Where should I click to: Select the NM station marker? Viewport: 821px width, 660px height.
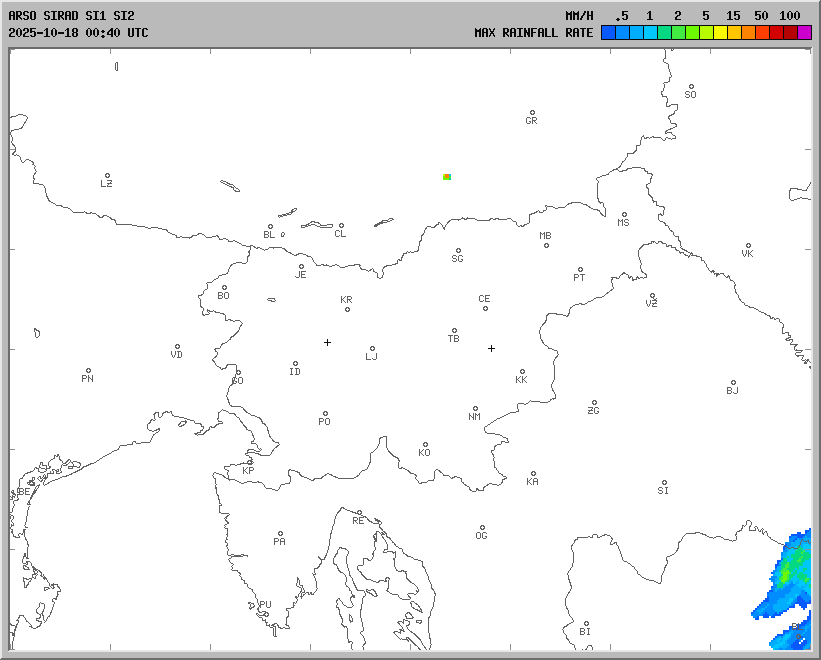click(x=475, y=409)
